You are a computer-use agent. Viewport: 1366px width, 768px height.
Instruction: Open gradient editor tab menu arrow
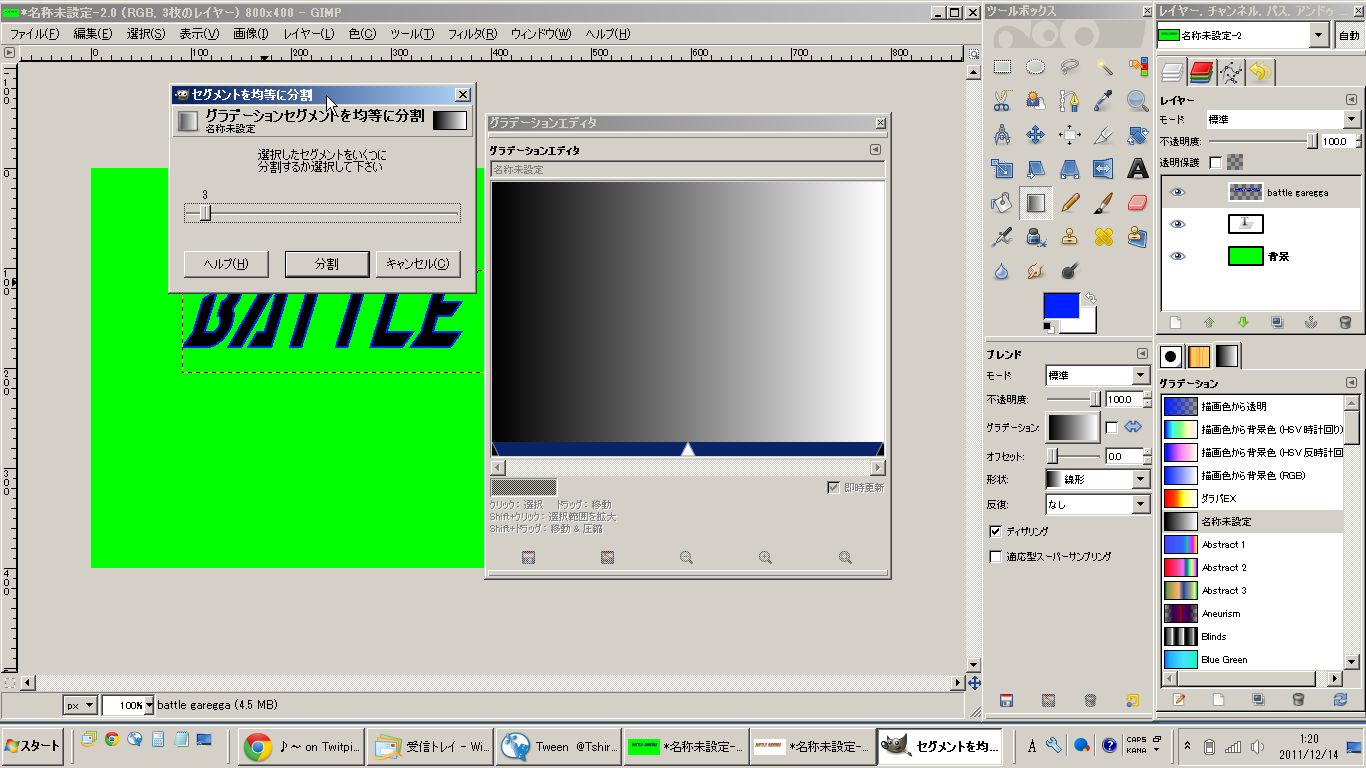[x=875, y=150]
